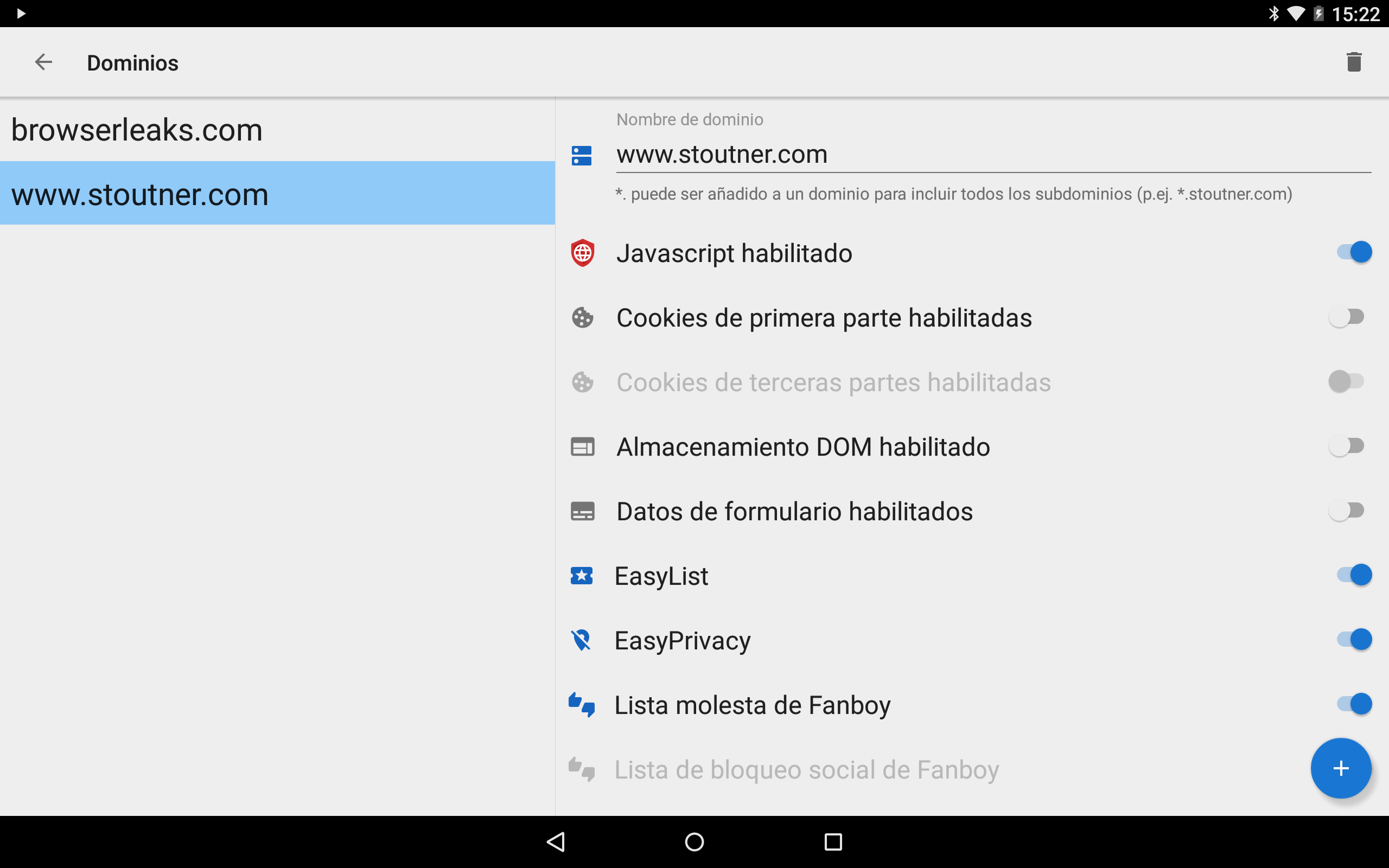Click the form data icon

click(x=582, y=511)
